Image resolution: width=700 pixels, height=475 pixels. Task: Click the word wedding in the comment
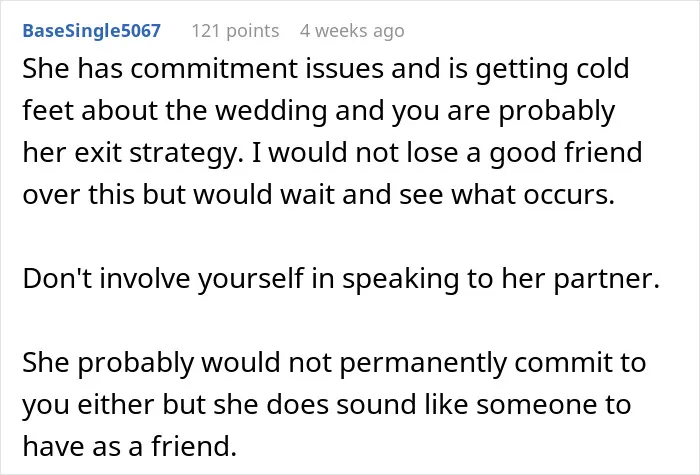click(x=271, y=110)
